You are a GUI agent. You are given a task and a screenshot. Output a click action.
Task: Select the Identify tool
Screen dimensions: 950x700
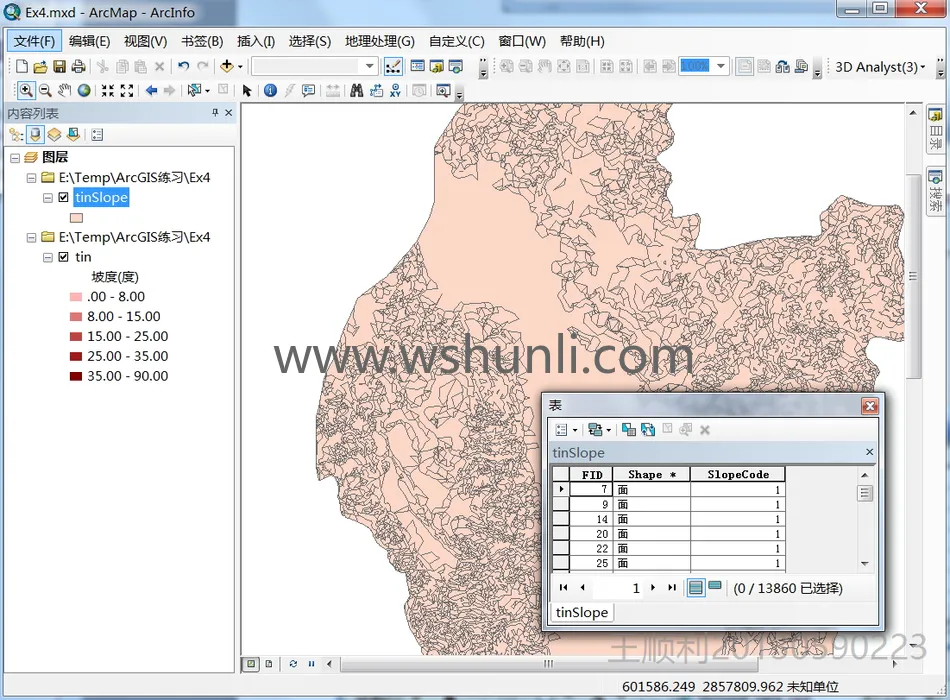click(270, 90)
